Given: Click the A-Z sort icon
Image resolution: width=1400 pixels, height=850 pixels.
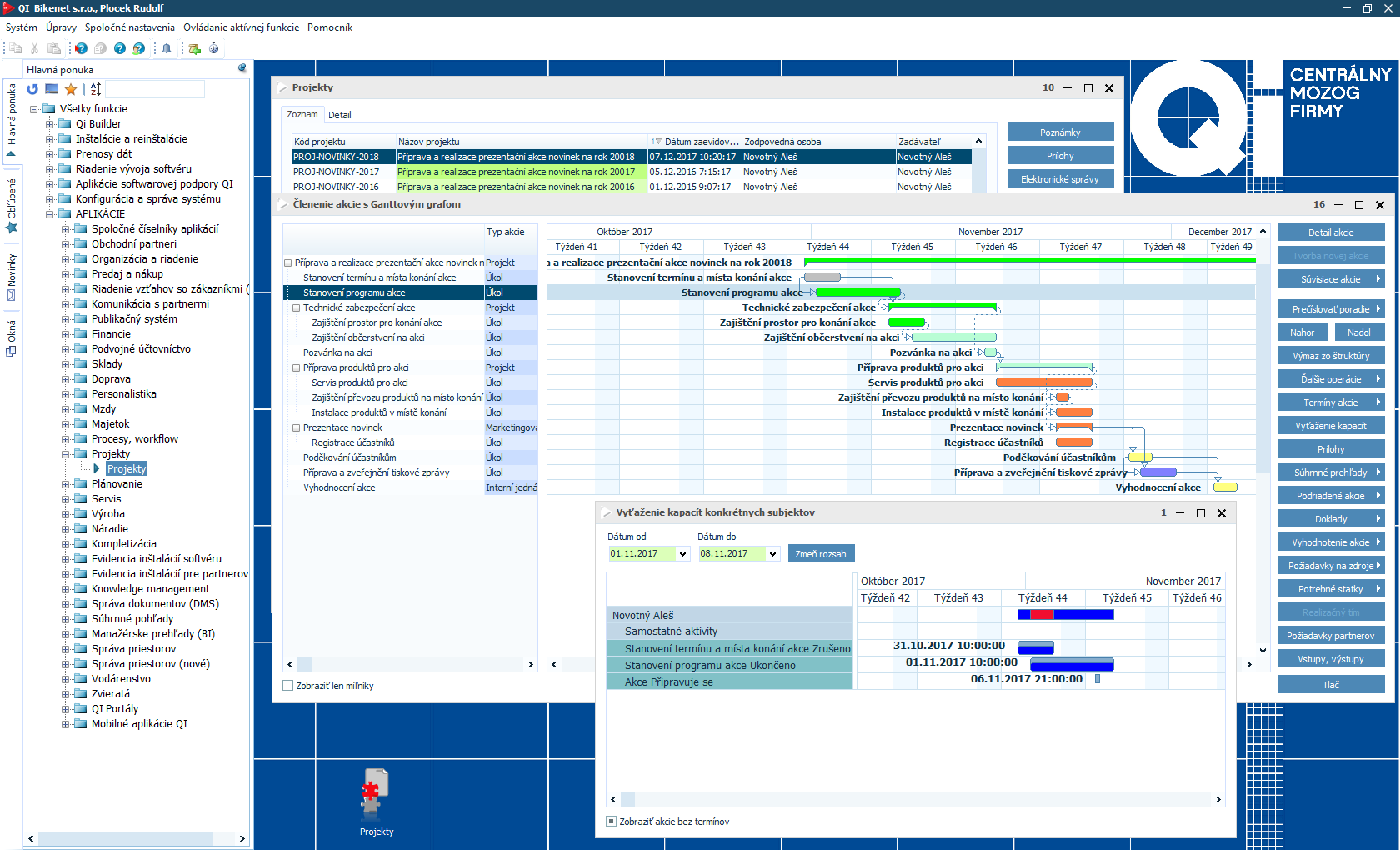Looking at the screenshot, I should [96, 89].
